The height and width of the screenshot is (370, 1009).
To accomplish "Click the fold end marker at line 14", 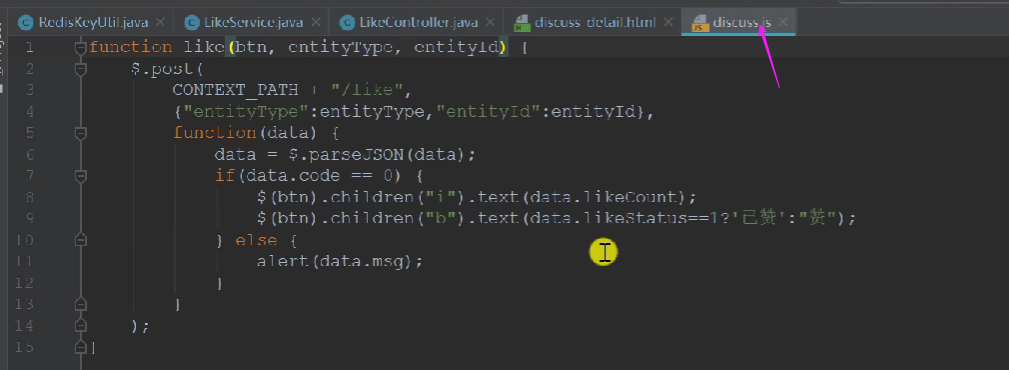I will [80, 326].
